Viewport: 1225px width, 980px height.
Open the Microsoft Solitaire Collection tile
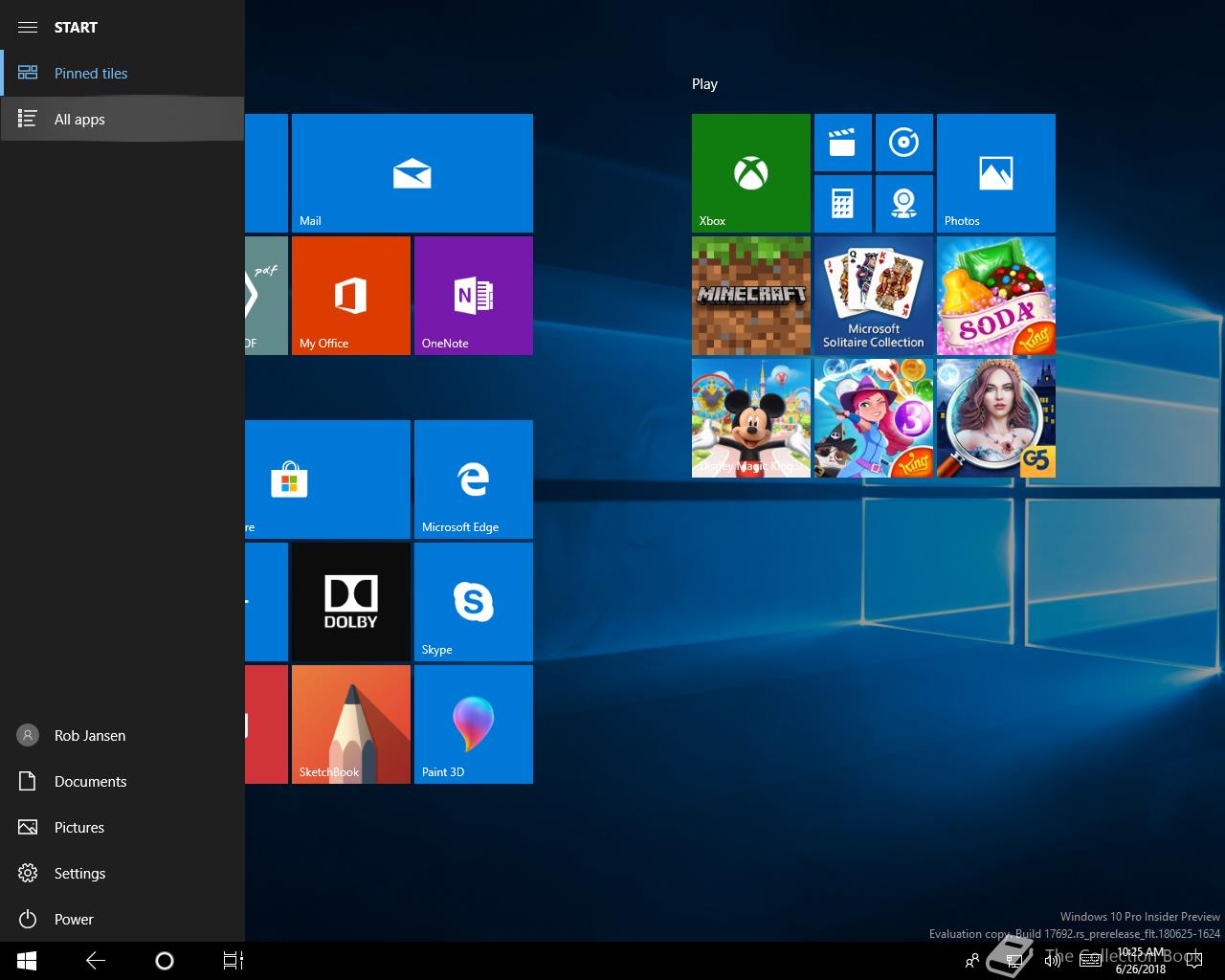pos(873,295)
